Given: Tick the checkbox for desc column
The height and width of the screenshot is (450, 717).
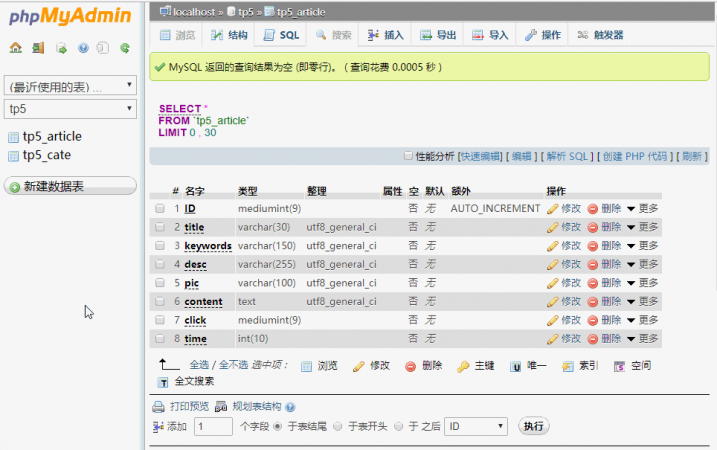Looking at the screenshot, I should coord(160,264).
